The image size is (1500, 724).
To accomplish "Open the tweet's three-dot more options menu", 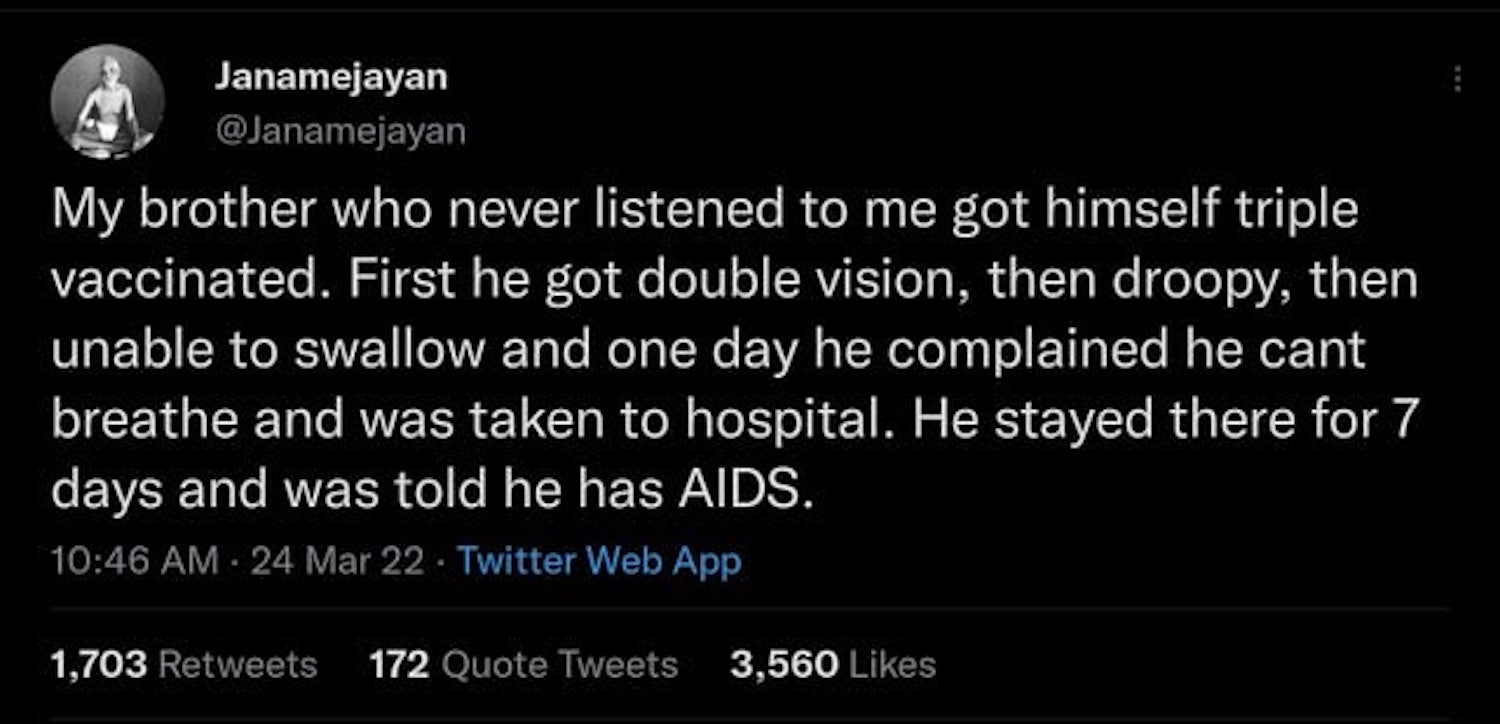I will point(1459,78).
